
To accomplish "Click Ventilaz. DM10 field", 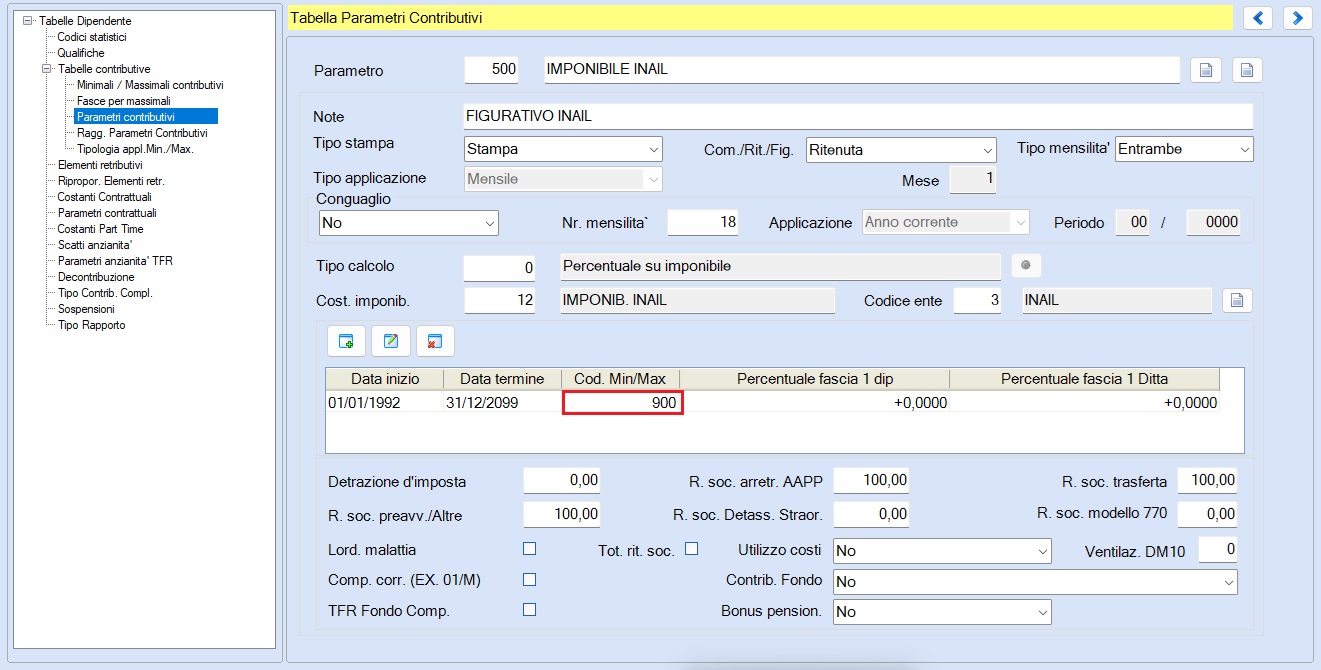I will pos(1219,550).
